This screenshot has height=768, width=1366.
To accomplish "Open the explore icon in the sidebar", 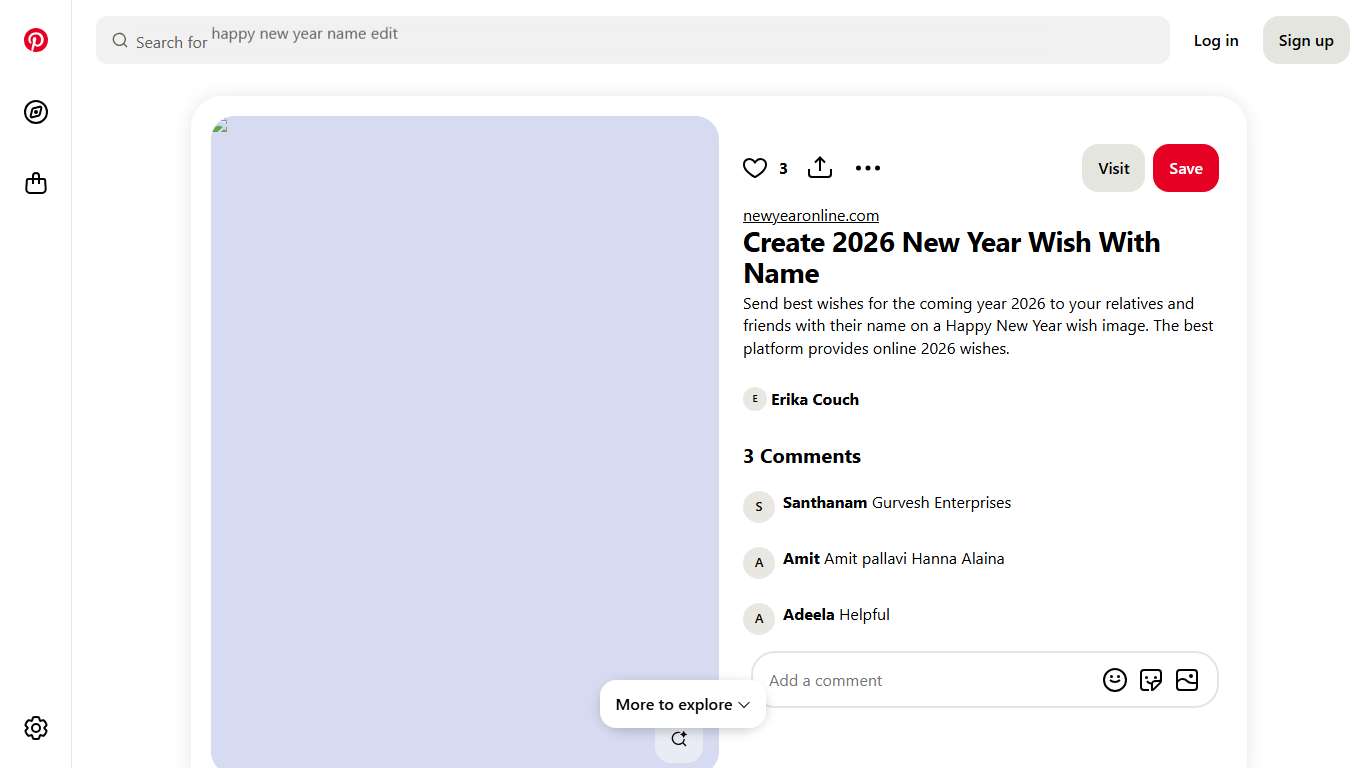I will point(36,112).
